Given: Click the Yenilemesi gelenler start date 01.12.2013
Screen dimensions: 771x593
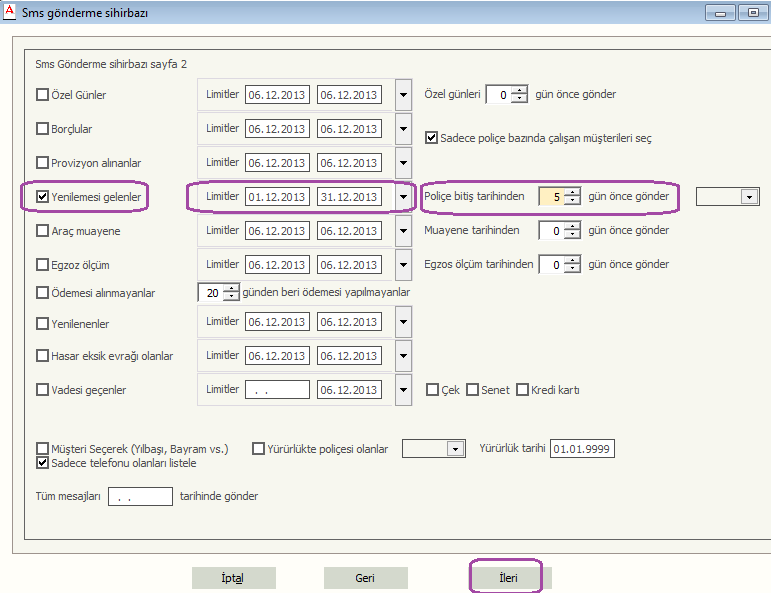Looking at the screenshot, I should [x=277, y=197].
